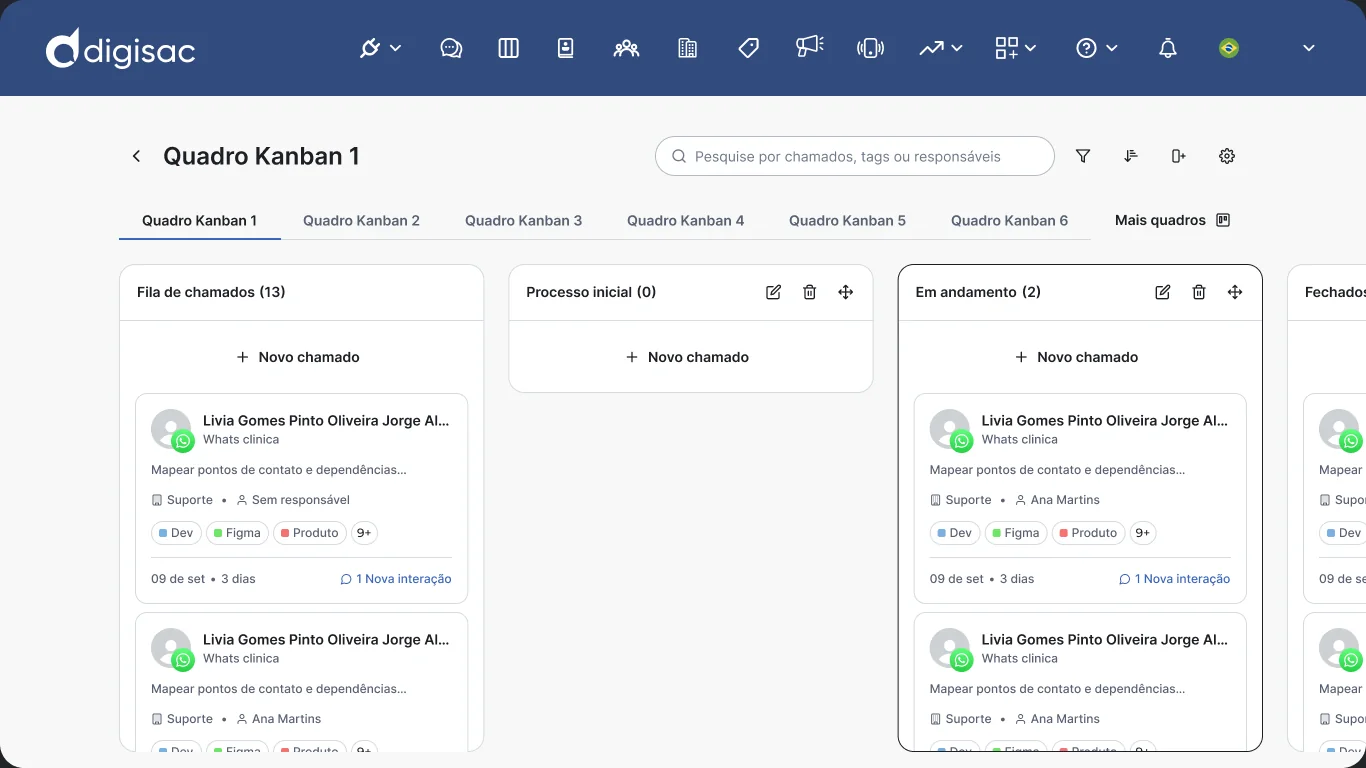Screen dimensions: 1366x768
Task: Edit the Processo inicial column
Action: [x=773, y=292]
